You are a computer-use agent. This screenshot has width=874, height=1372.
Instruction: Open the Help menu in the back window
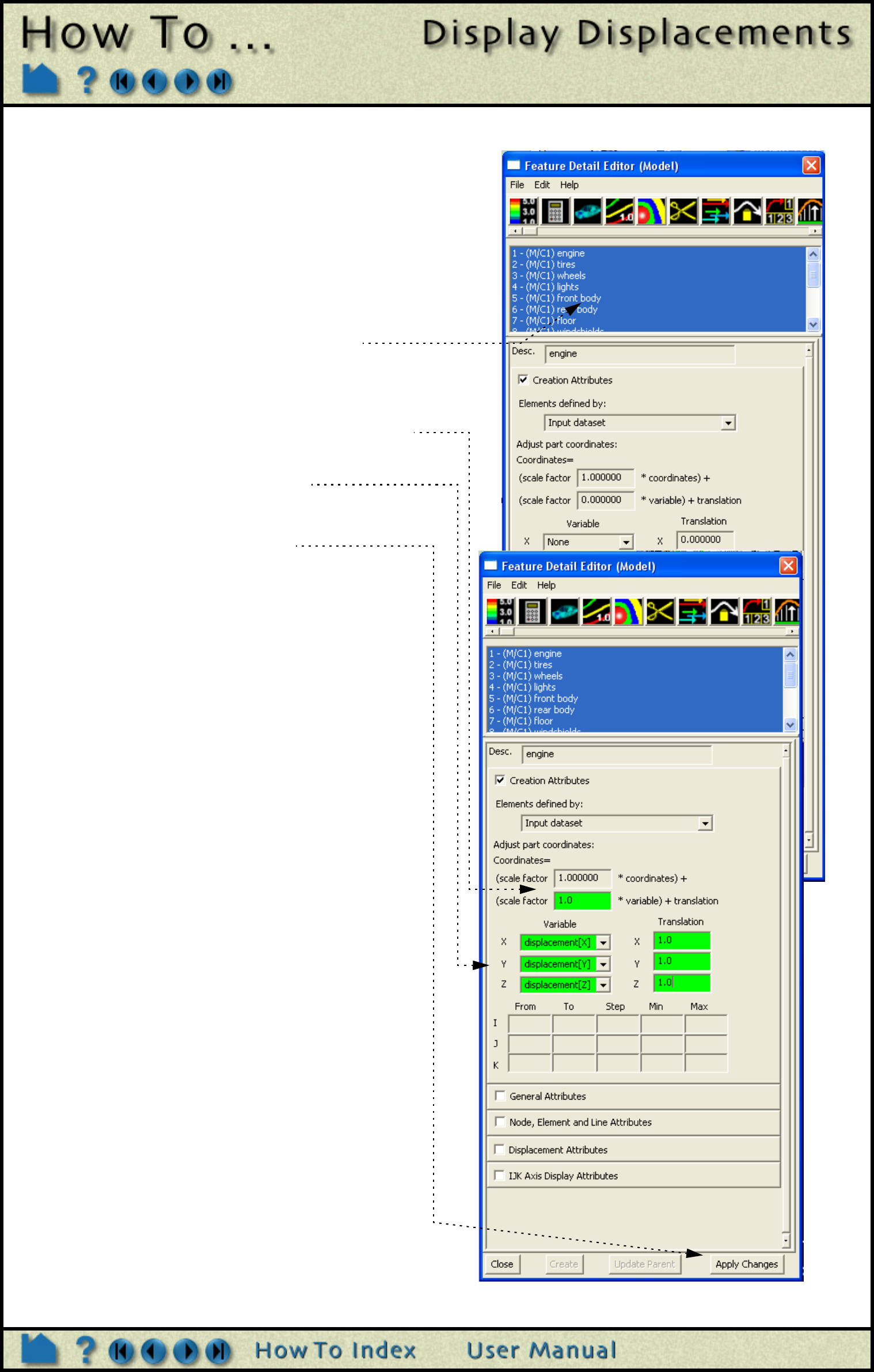click(x=569, y=185)
